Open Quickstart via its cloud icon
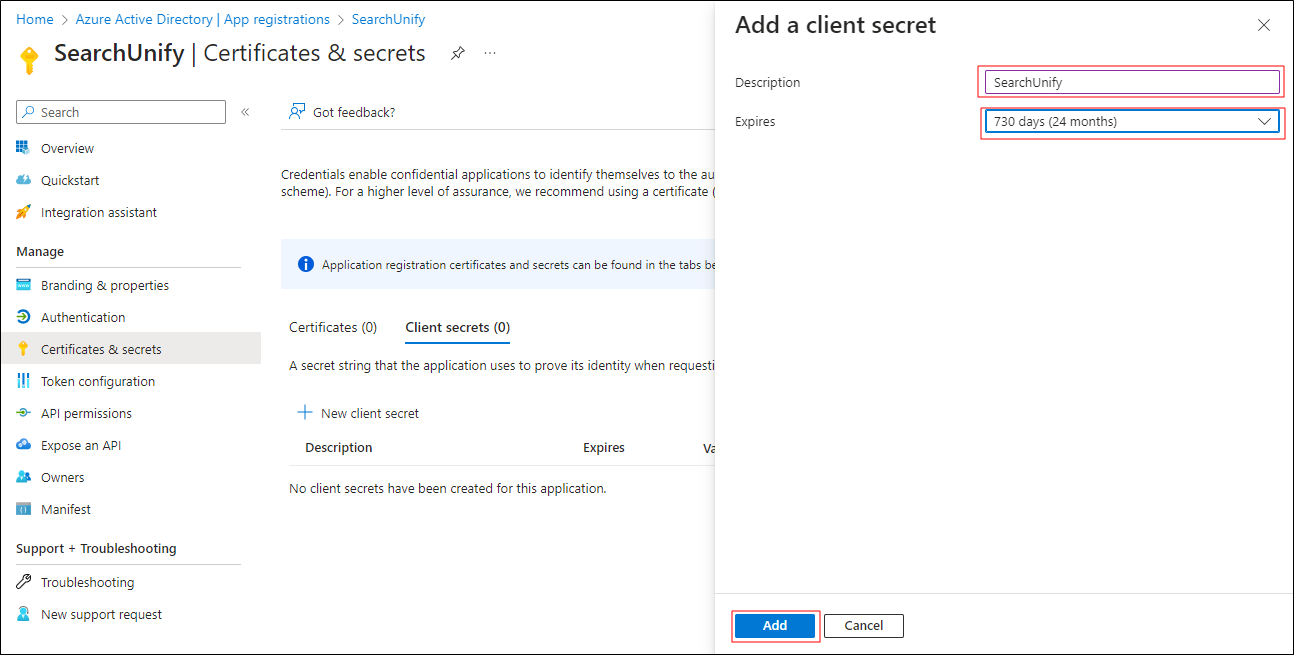Image resolution: width=1294 pixels, height=655 pixels. point(23,180)
